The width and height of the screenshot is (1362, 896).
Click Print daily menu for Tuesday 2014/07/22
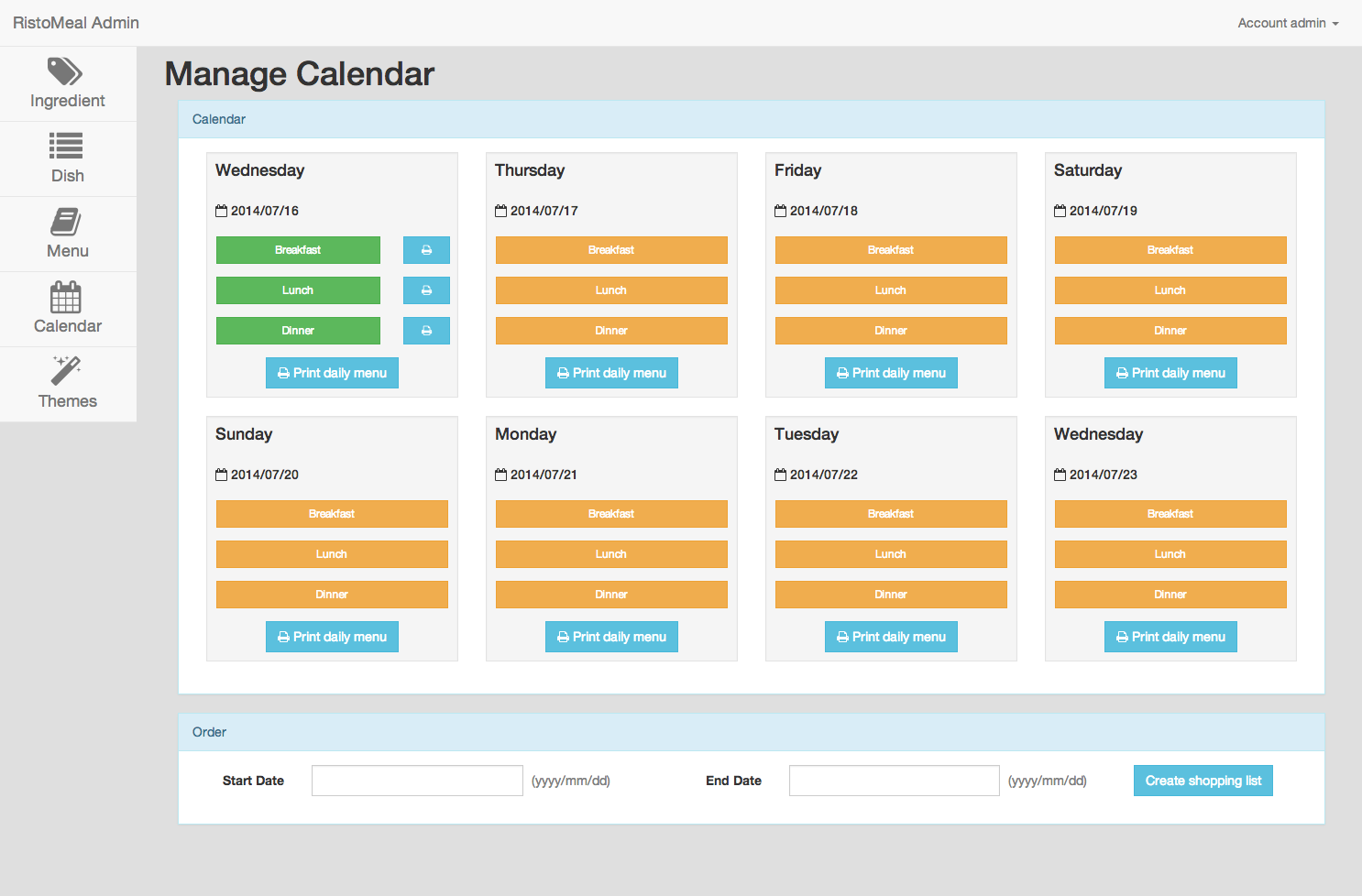coord(890,636)
